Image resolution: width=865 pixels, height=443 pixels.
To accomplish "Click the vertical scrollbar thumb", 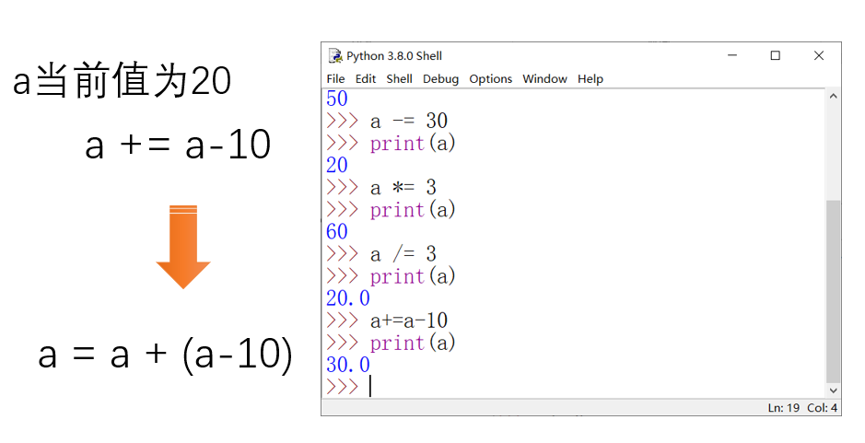I will coord(833,291).
